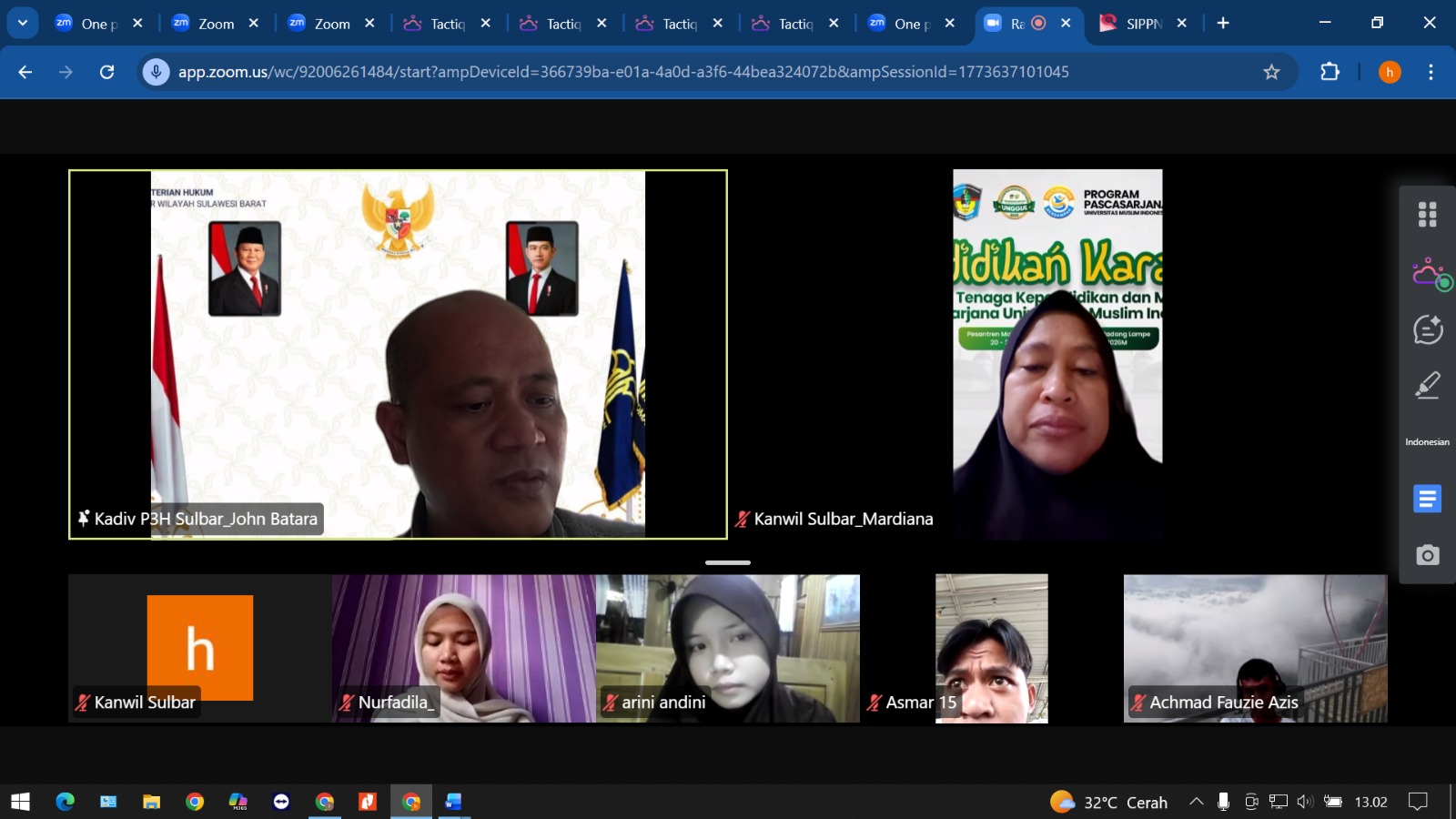
Task: Select the highlighter tool in sidebar
Action: point(1427,386)
